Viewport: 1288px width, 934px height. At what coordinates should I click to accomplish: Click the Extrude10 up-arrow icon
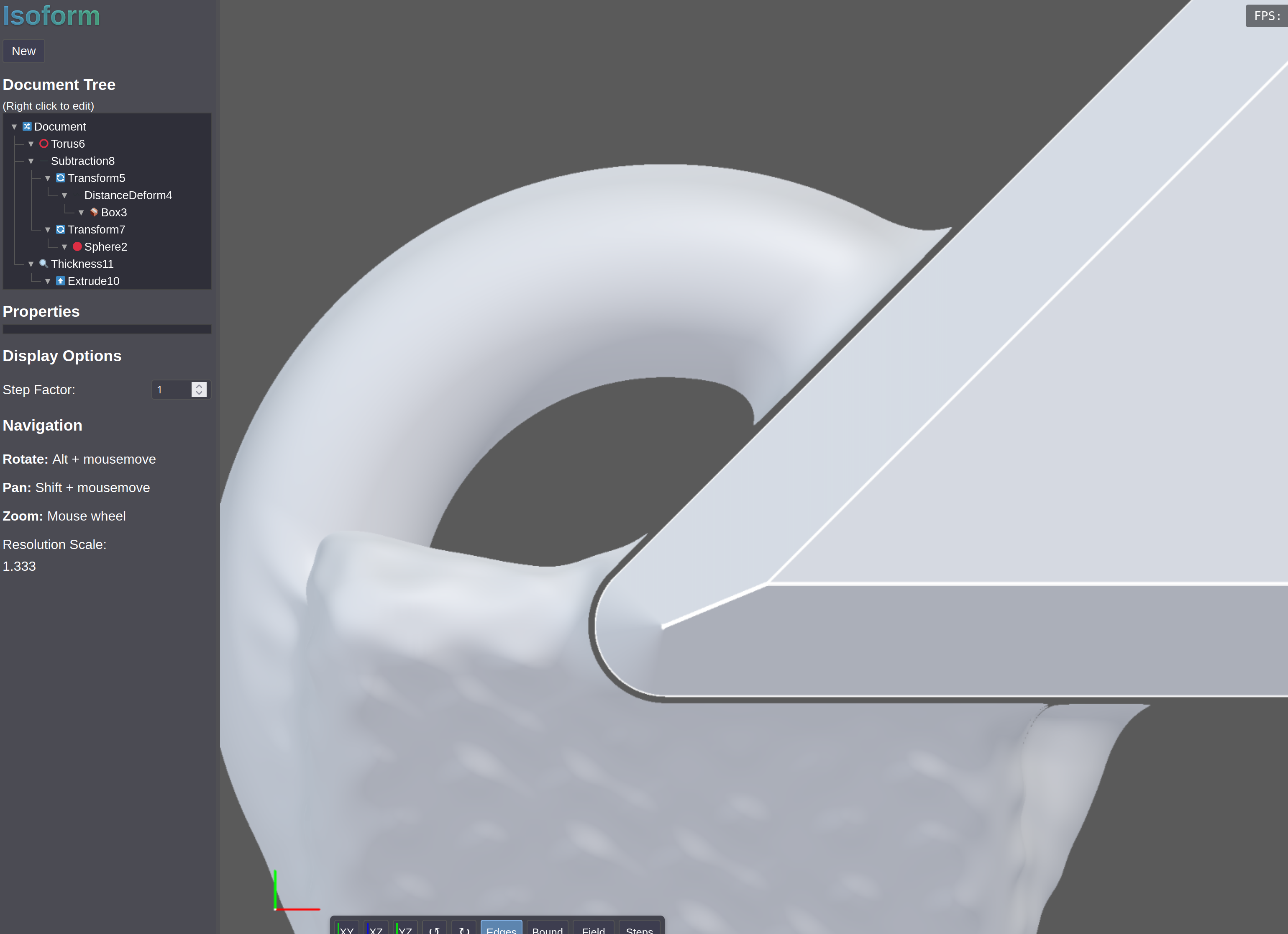click(60, 281)
